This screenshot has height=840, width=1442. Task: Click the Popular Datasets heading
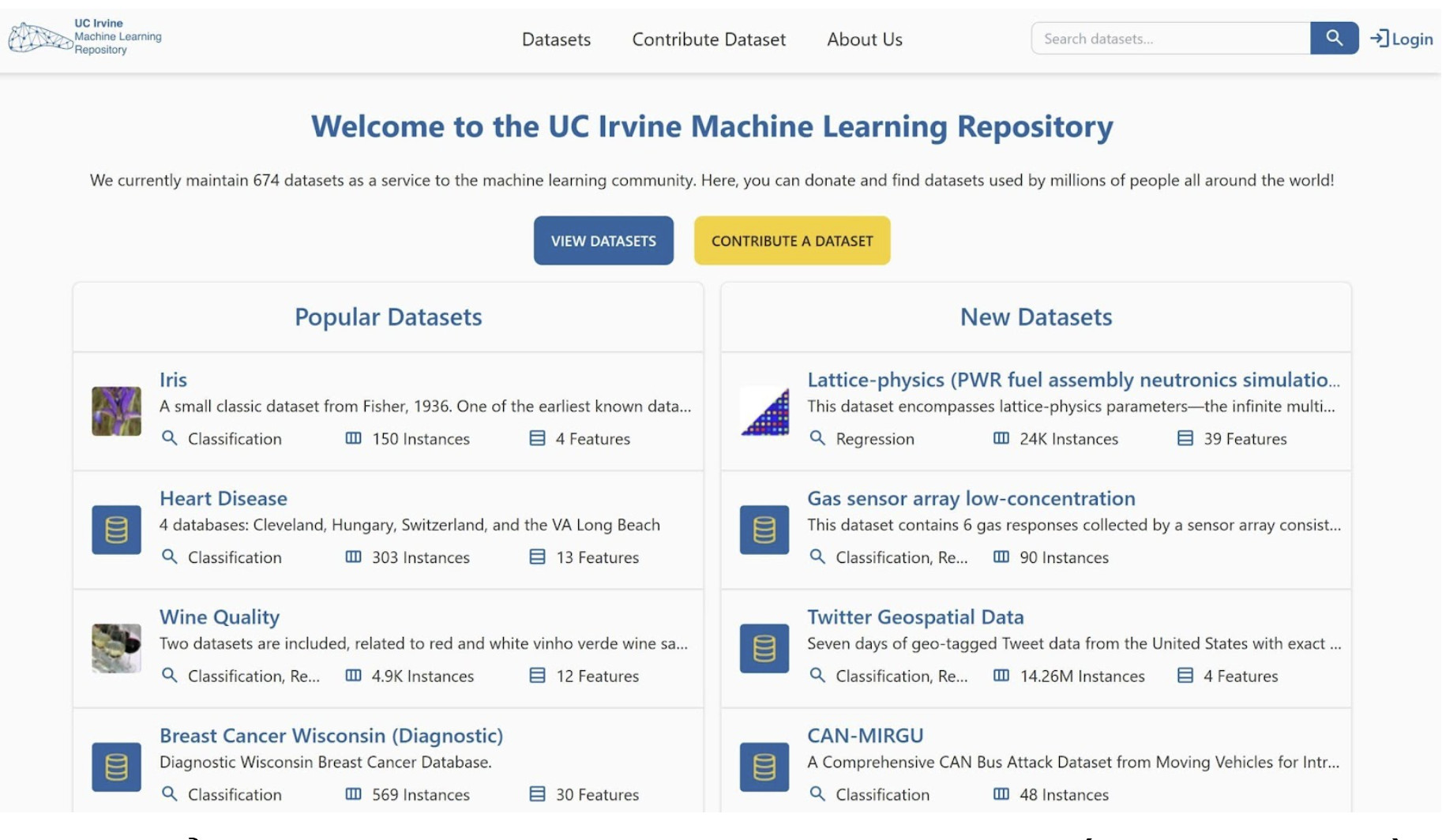(388, 317)
